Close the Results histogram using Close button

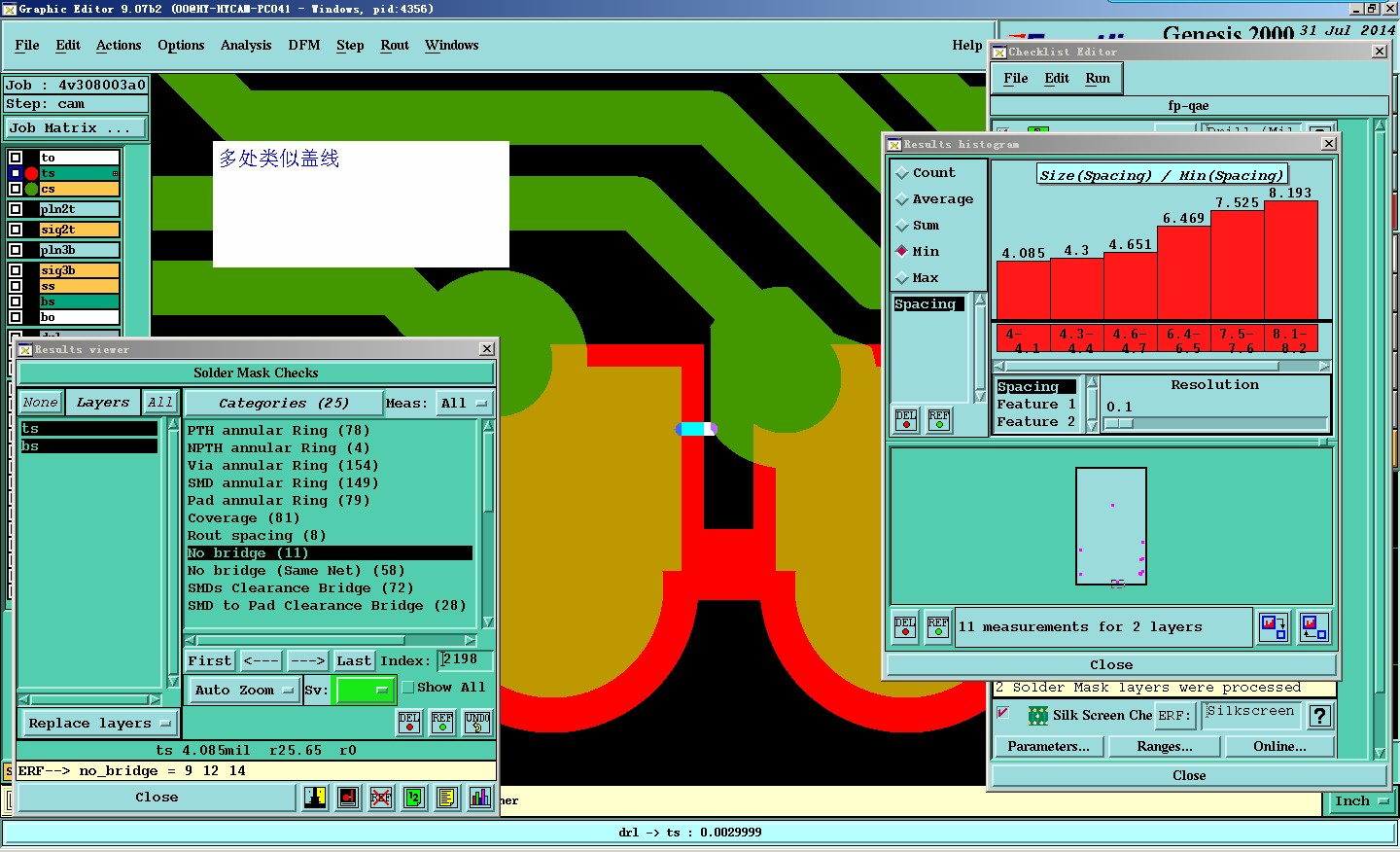pos(1111,665)
